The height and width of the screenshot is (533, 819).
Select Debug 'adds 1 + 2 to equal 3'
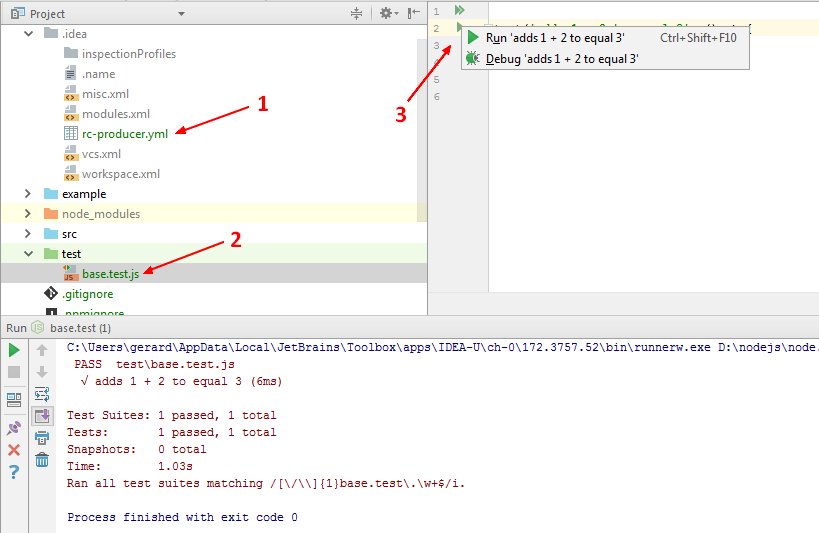click(x=561, y=59)
